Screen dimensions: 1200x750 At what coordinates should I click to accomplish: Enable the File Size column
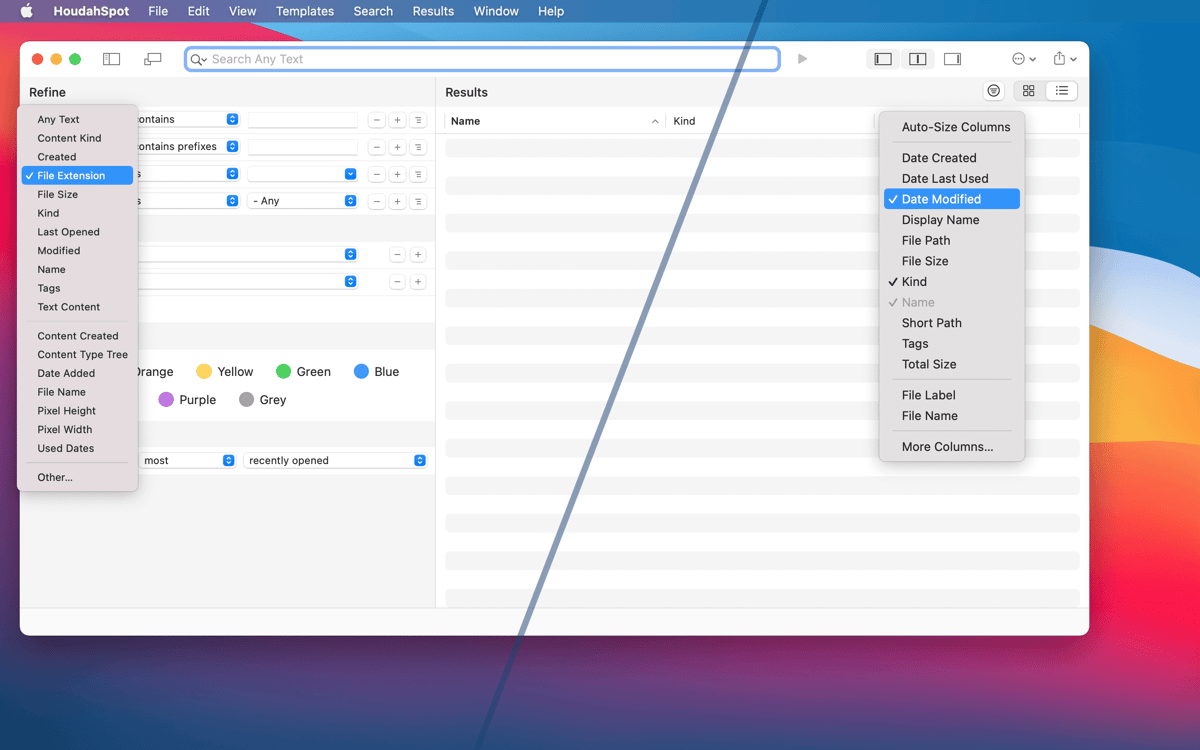pos(924,261)
